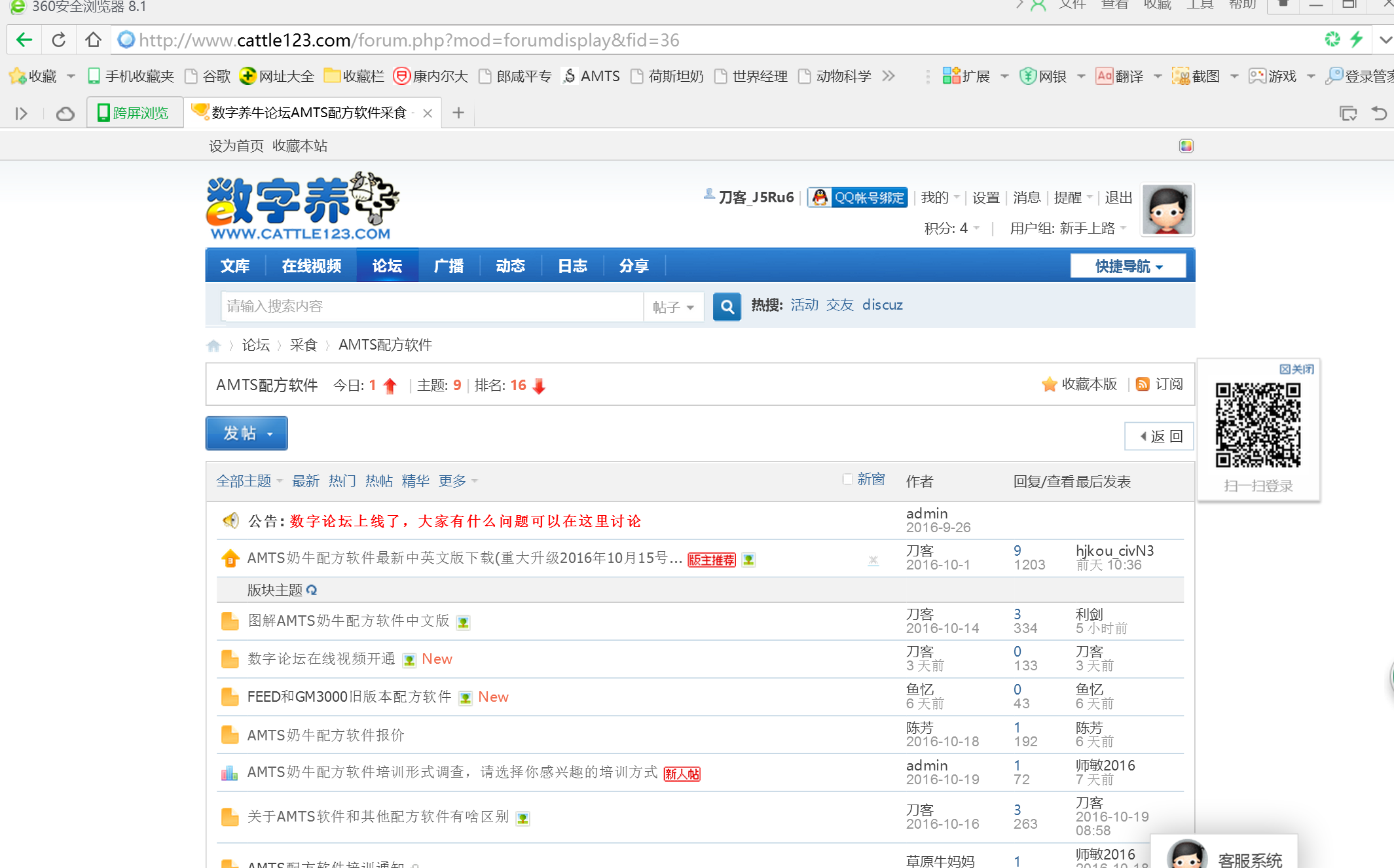This screenshot has width=1394, height=868.
Task: Expand the 我的 dropdown menu
Action: (x=940, y=197)
